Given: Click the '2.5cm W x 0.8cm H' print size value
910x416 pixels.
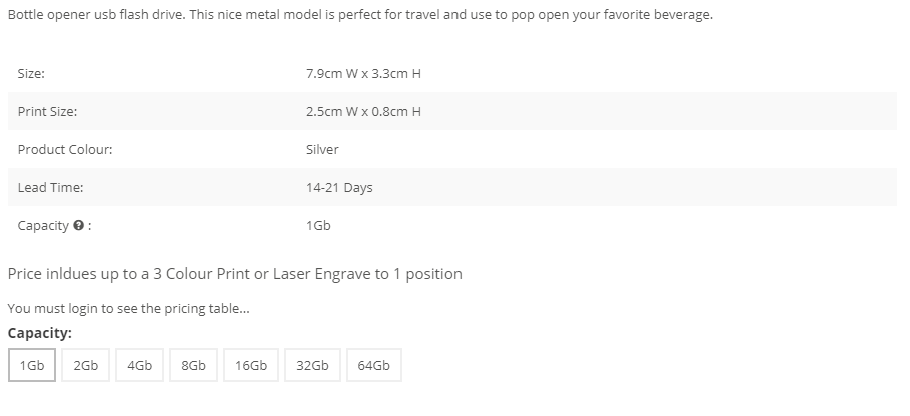Looking at the screenshot, I should 363,111.
